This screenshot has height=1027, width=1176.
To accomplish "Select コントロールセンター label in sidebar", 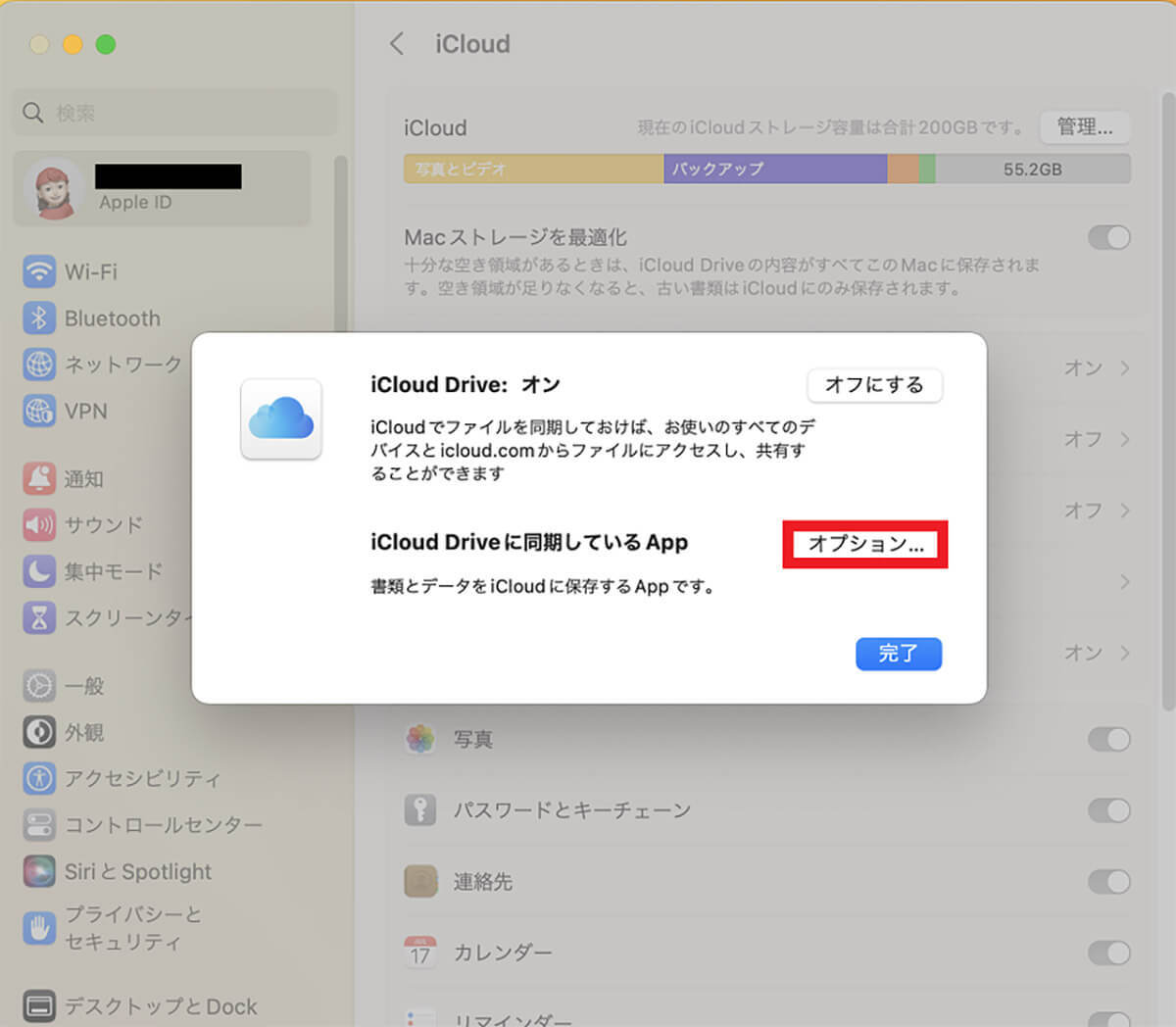I will 164,825.
